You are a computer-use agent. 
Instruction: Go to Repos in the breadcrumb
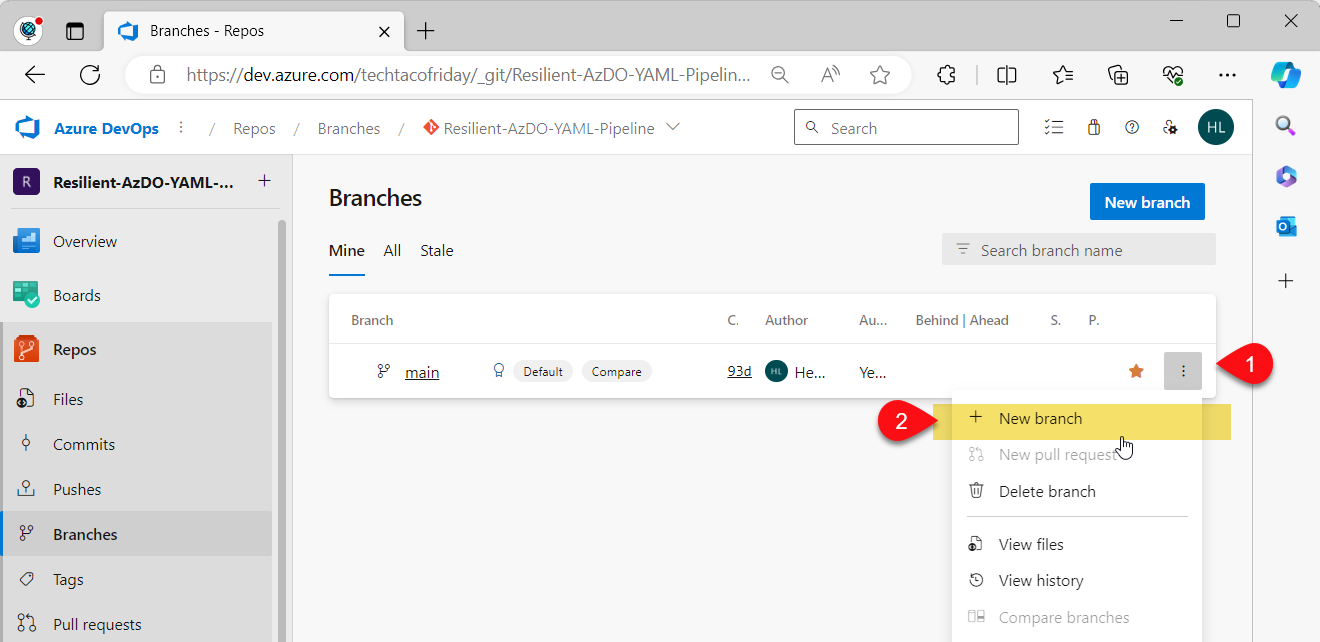click(x=254, y=128)
